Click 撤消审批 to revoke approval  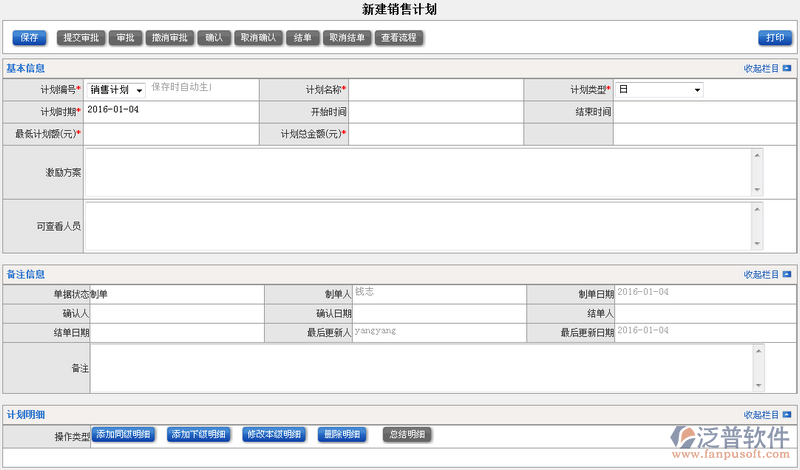pos(168,38)
